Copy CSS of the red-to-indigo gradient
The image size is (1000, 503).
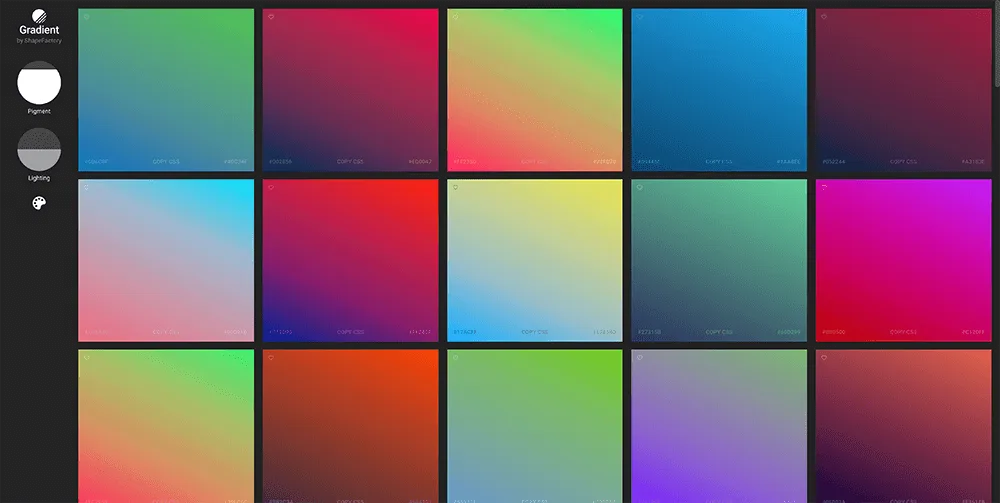click(350, 331)
